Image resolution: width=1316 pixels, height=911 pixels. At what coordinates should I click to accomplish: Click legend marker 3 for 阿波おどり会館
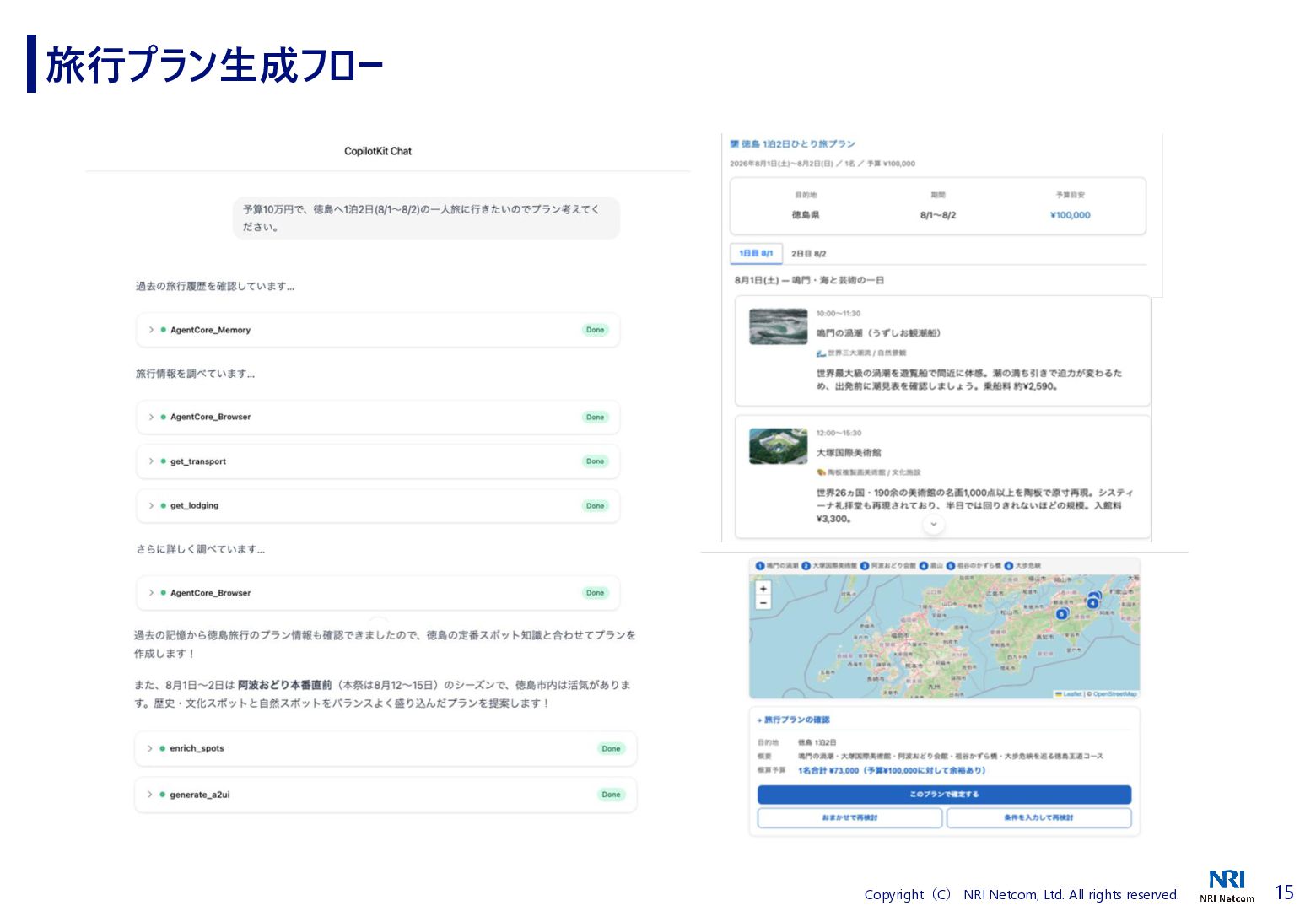[x=865, y=566]
